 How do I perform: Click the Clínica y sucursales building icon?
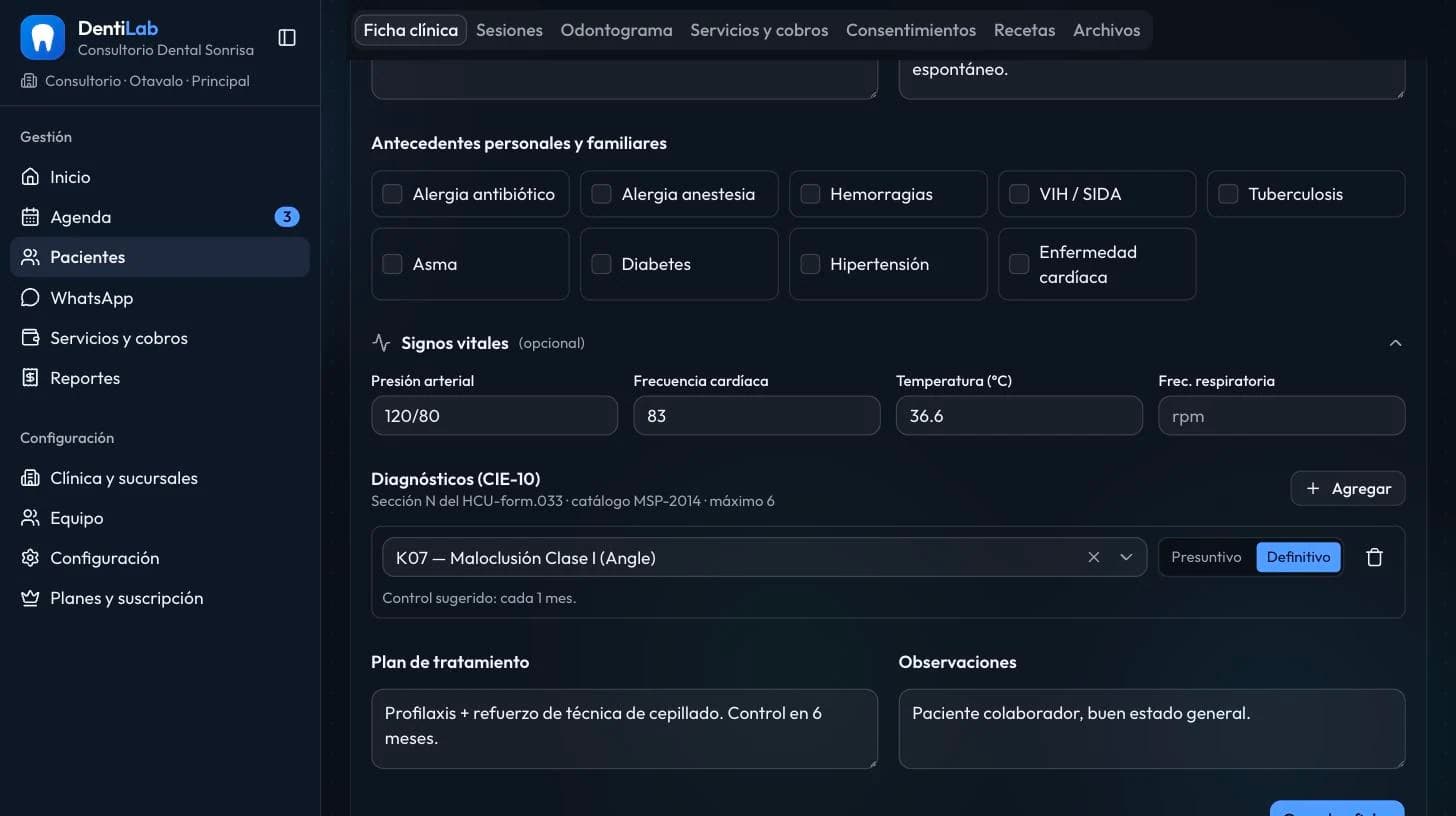31,478
